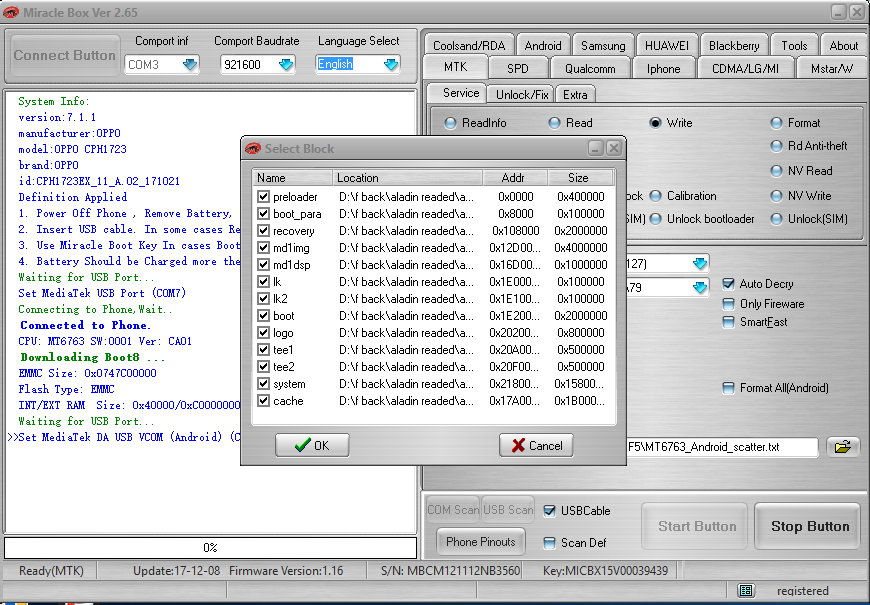Toggle the USBCable checkbox
Viewport: 870px width, 605px height.
tap(549, 511)
